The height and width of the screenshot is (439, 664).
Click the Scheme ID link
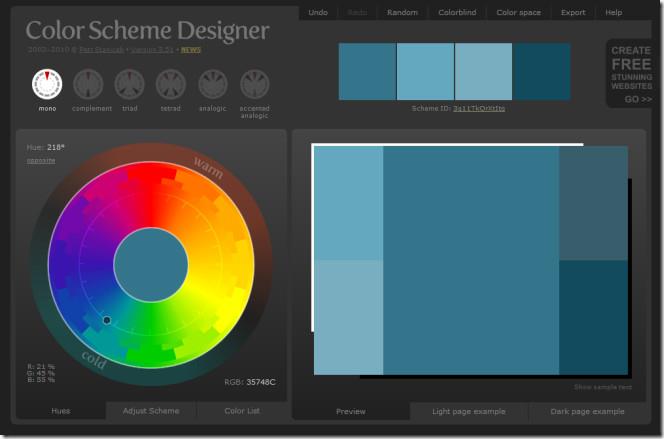tap(478, 108)
